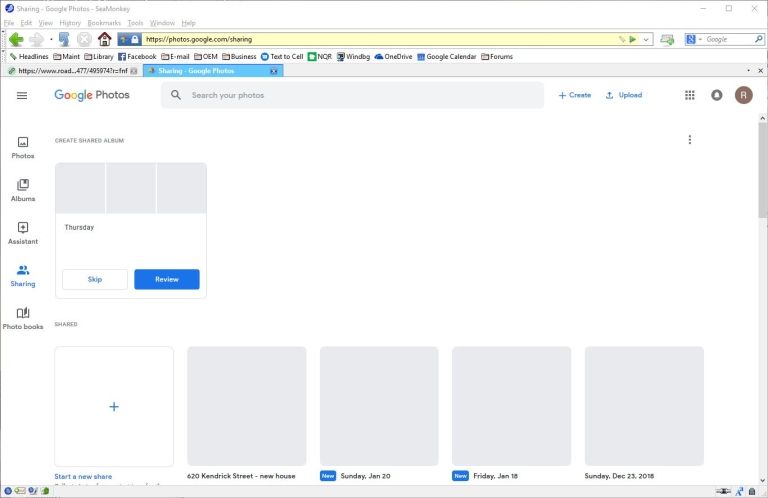Open the account avatar R

click(744, 95)
